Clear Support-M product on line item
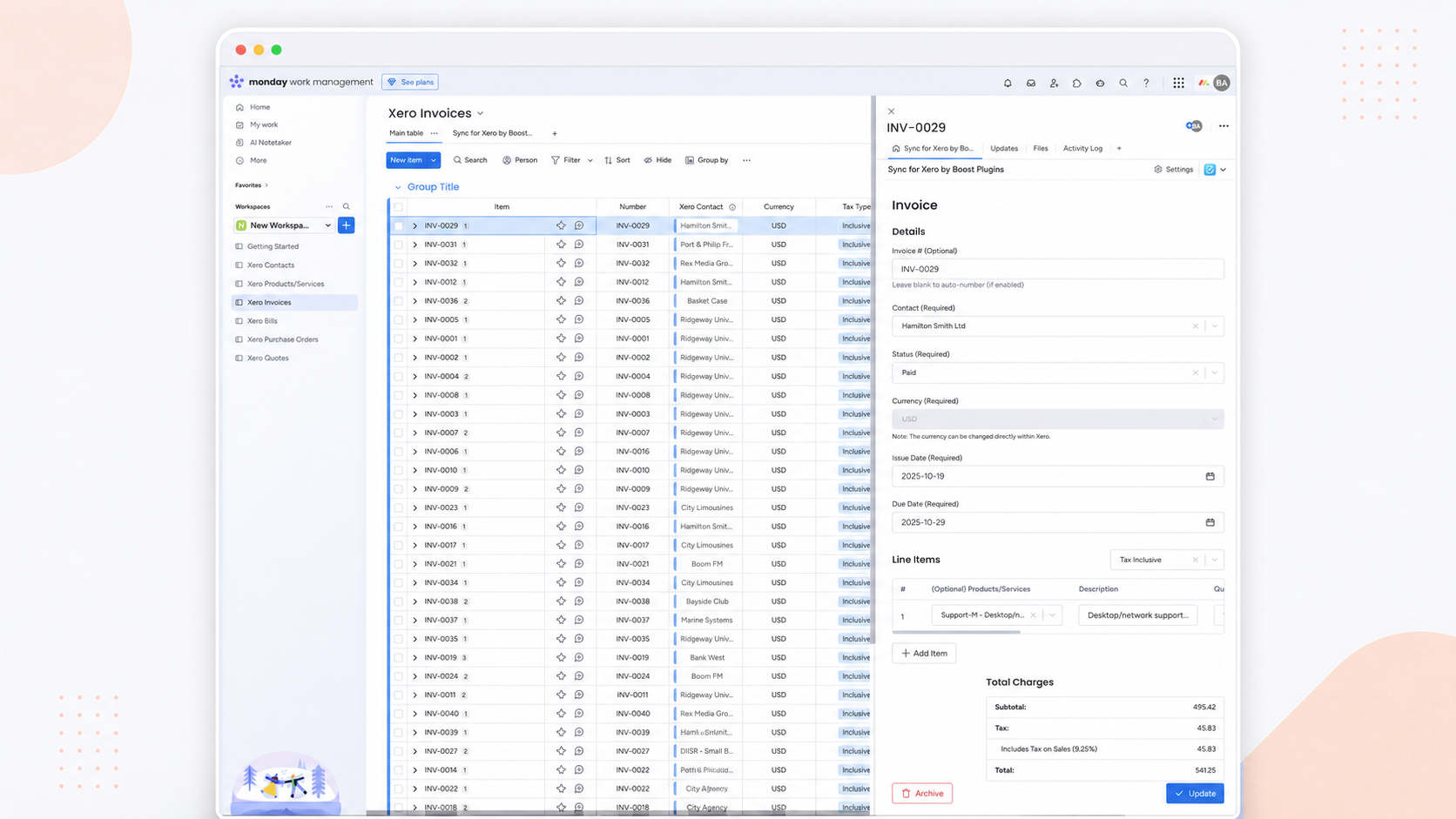The height and width of the screenshot is (819, 1456). click(x=1033, y=615)
